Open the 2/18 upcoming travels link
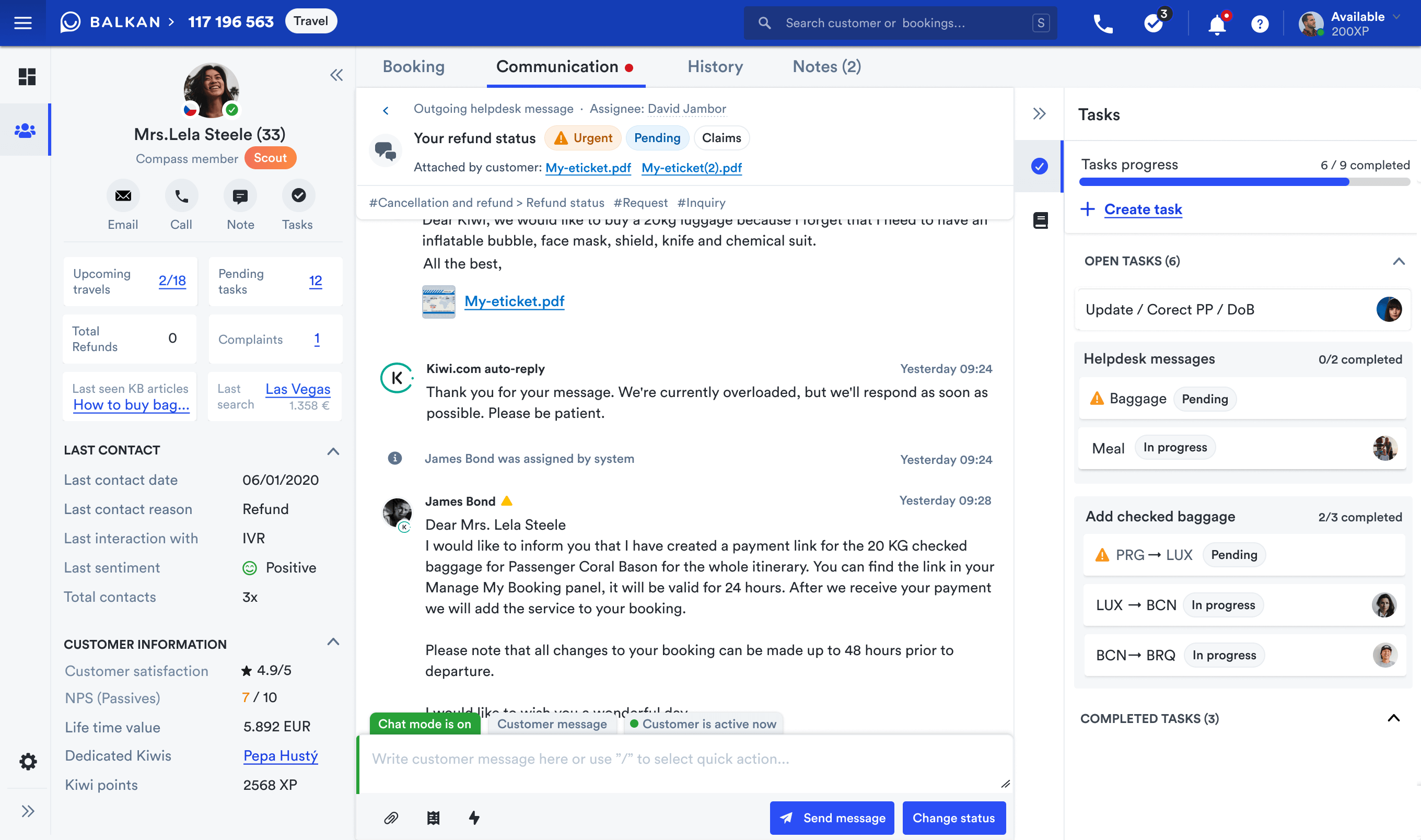 tap(172, 281)
